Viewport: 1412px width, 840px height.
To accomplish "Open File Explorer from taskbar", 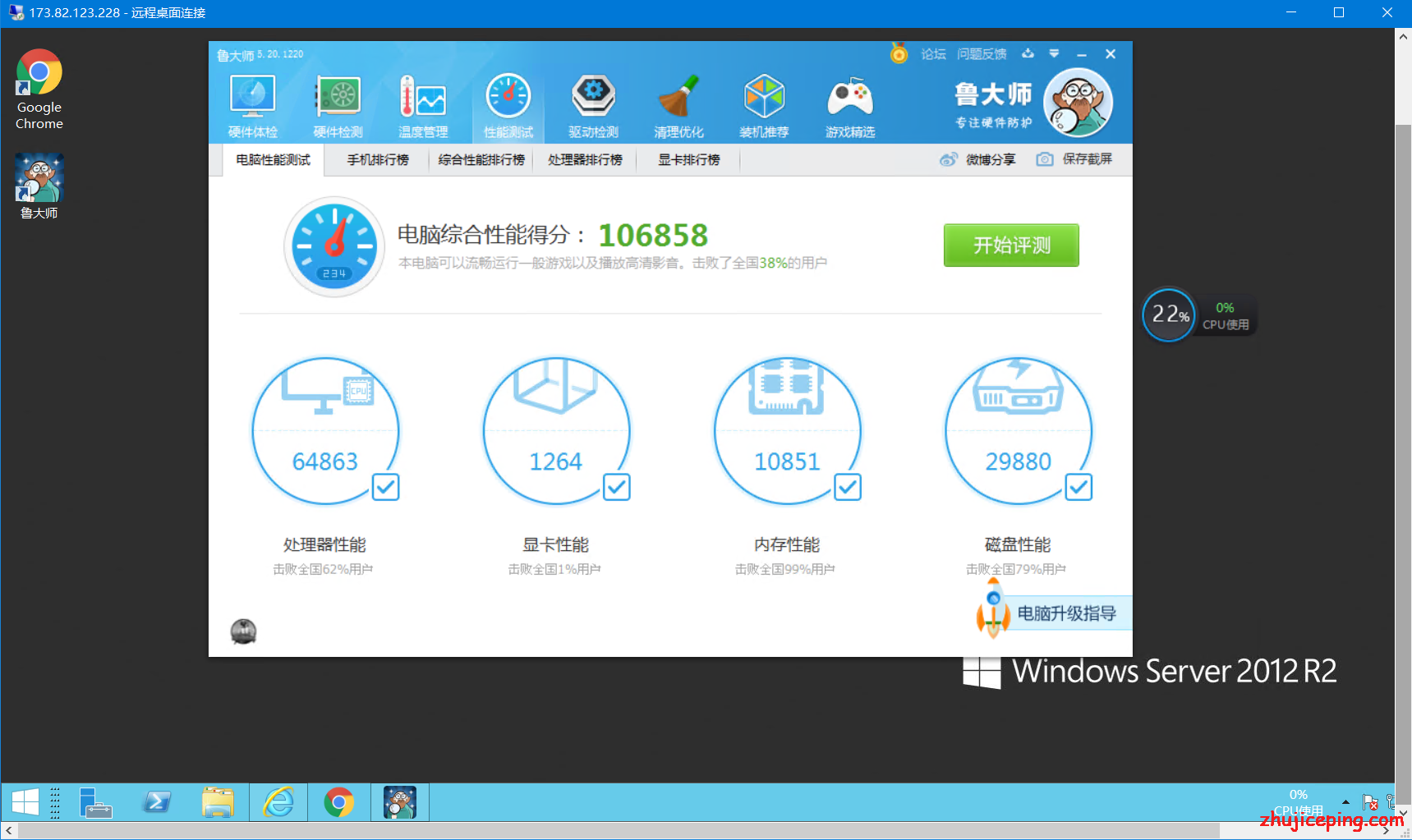I will click(218, 802).
